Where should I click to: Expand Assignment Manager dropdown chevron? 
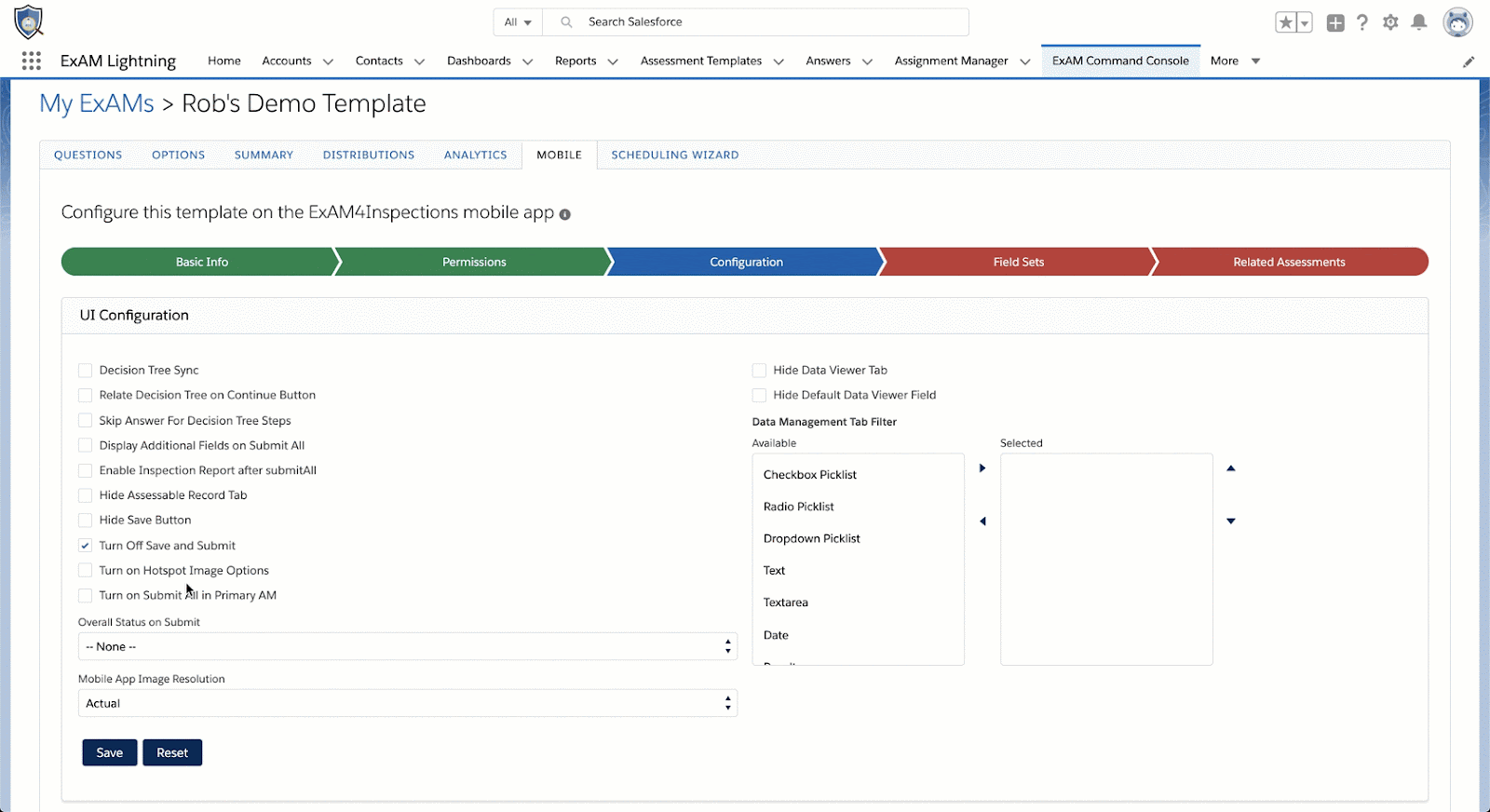pyautogui.click(x=1025, y=61)
